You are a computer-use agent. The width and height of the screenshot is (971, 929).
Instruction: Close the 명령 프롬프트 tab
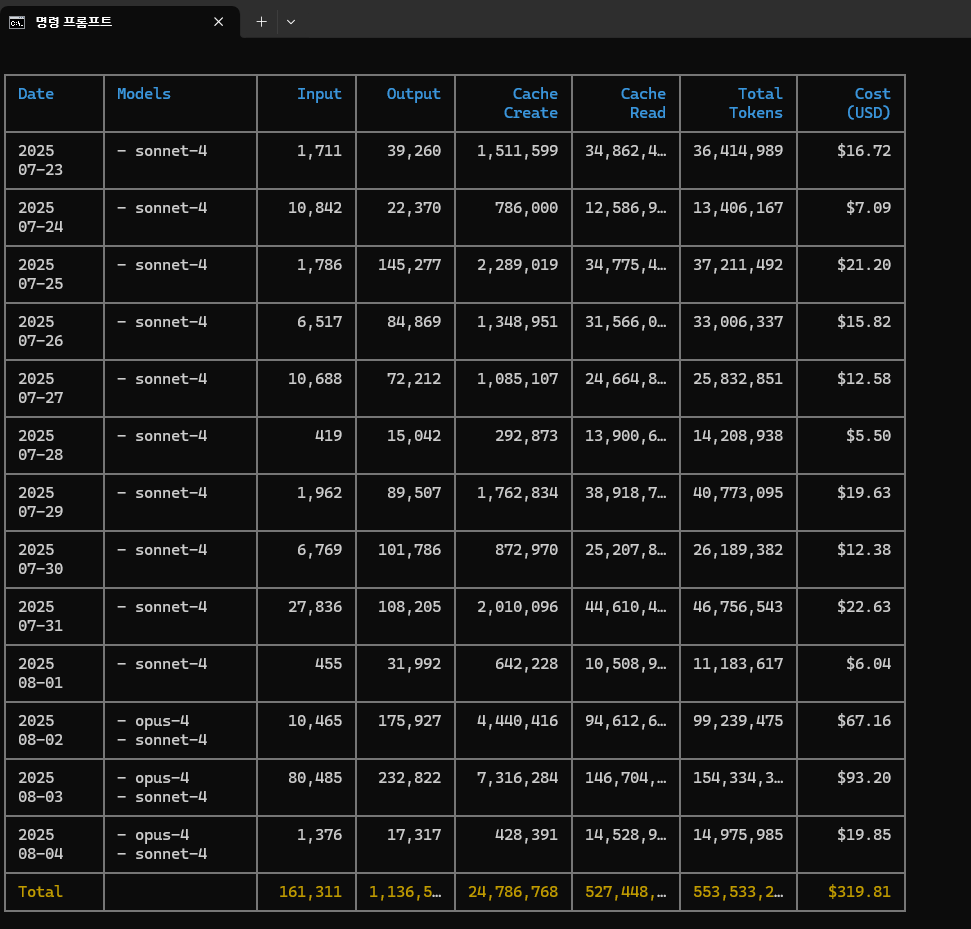coord(218,22)
